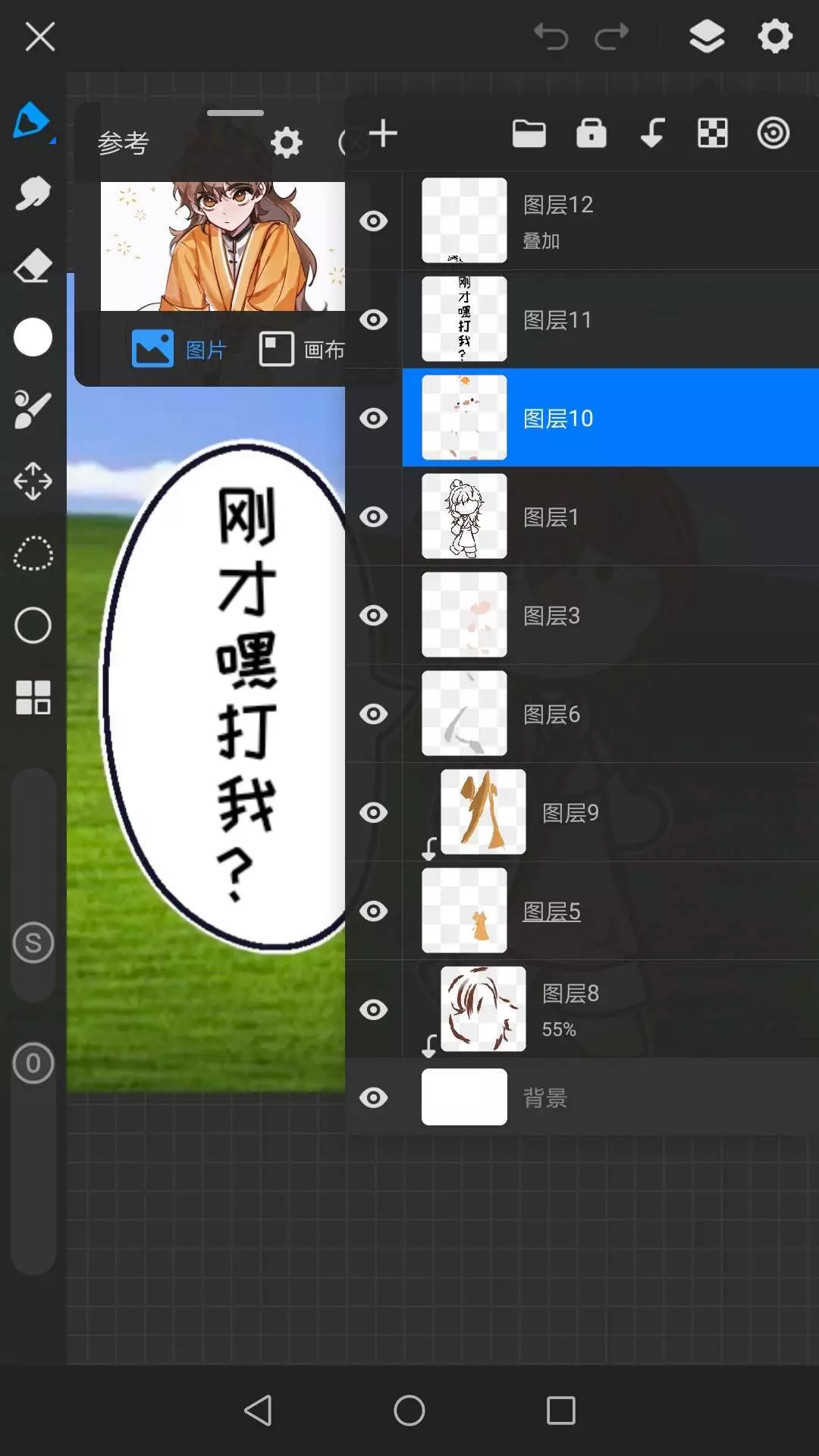
Task: Open the white current color swatch
Action: pos(33,337)
